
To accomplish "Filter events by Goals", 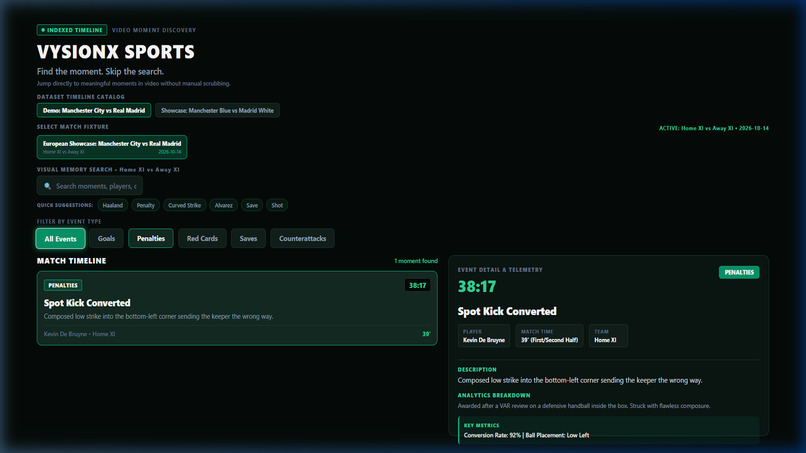I will click(106, 239).
